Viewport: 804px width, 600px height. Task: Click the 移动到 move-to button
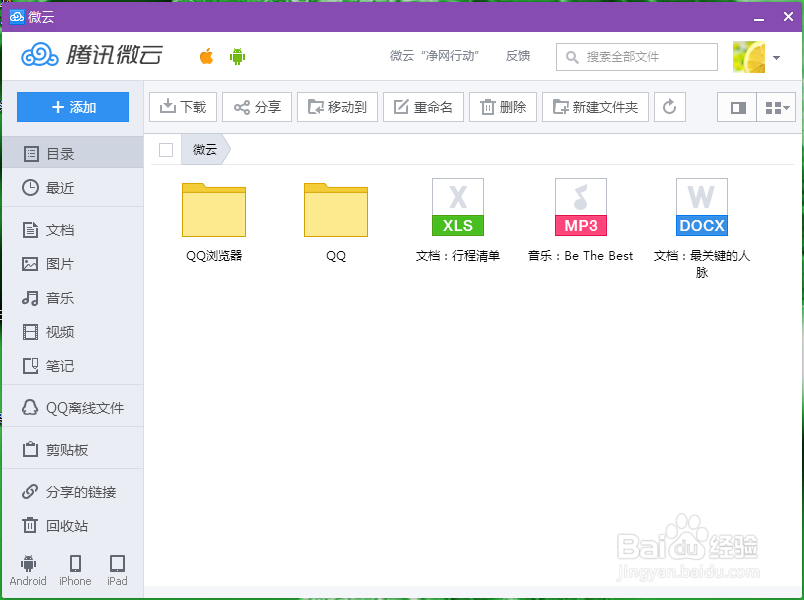[x=337, y=107]
